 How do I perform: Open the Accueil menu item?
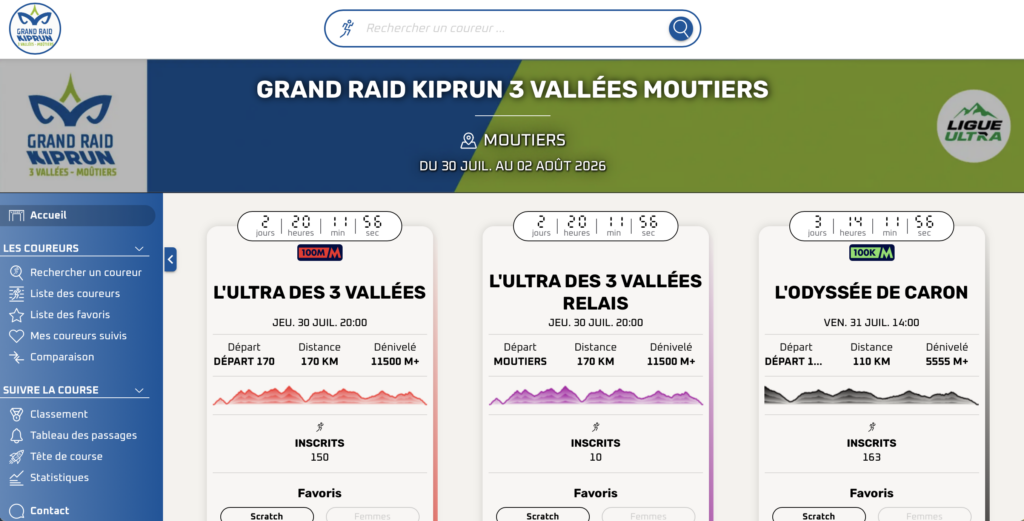78,215
